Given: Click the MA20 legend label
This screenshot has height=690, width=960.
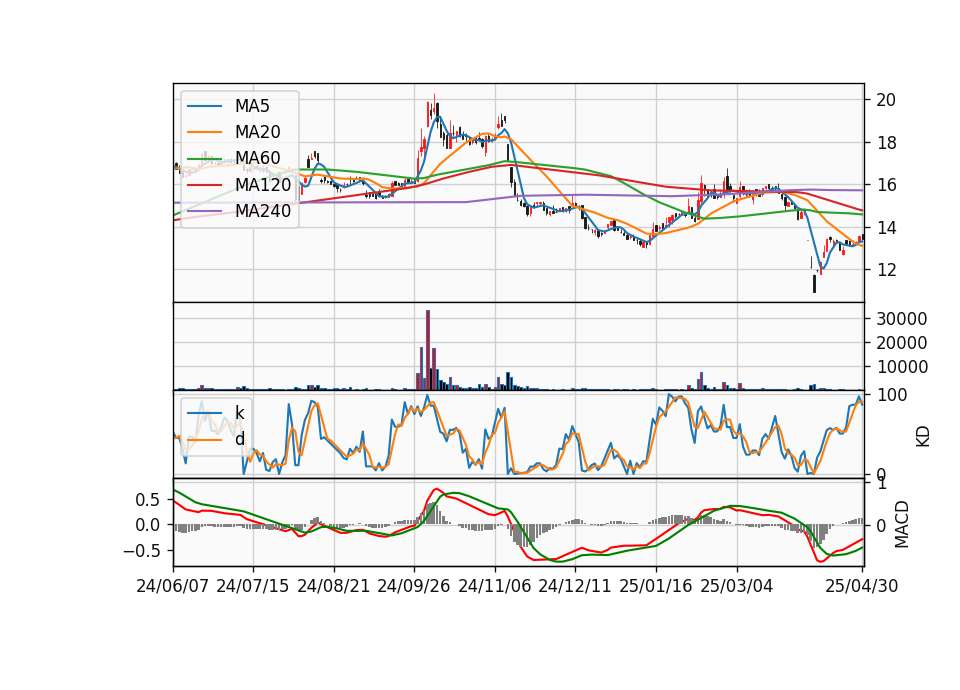Looking at the screenshot, I should point(257,132).
